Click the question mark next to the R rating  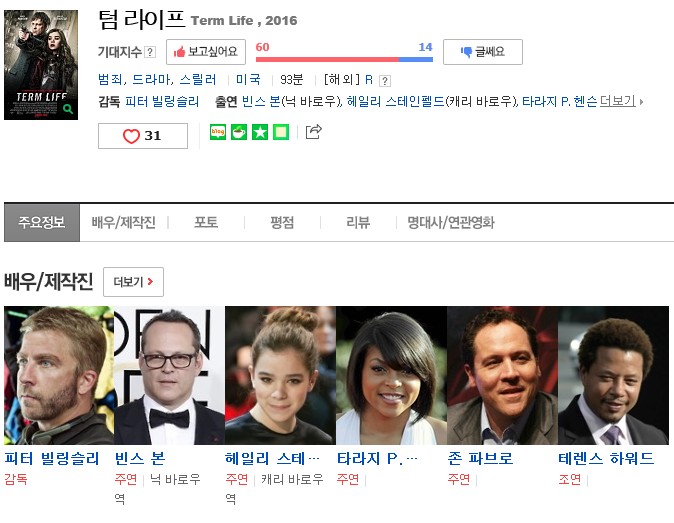385,80
